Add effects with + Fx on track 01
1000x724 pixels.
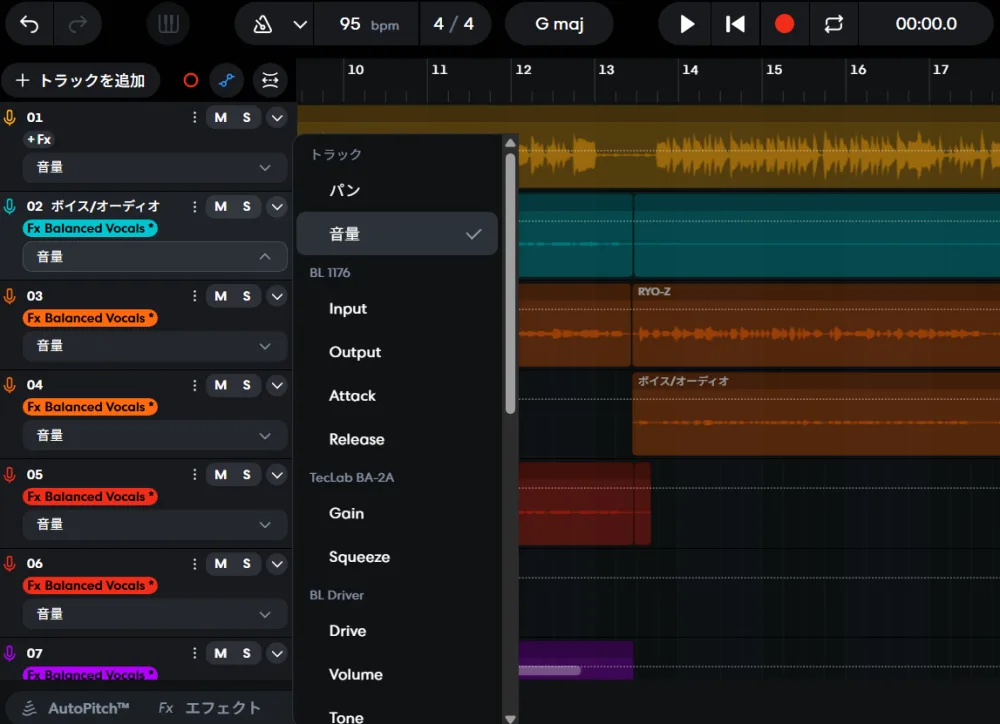(x=39, y=140)
